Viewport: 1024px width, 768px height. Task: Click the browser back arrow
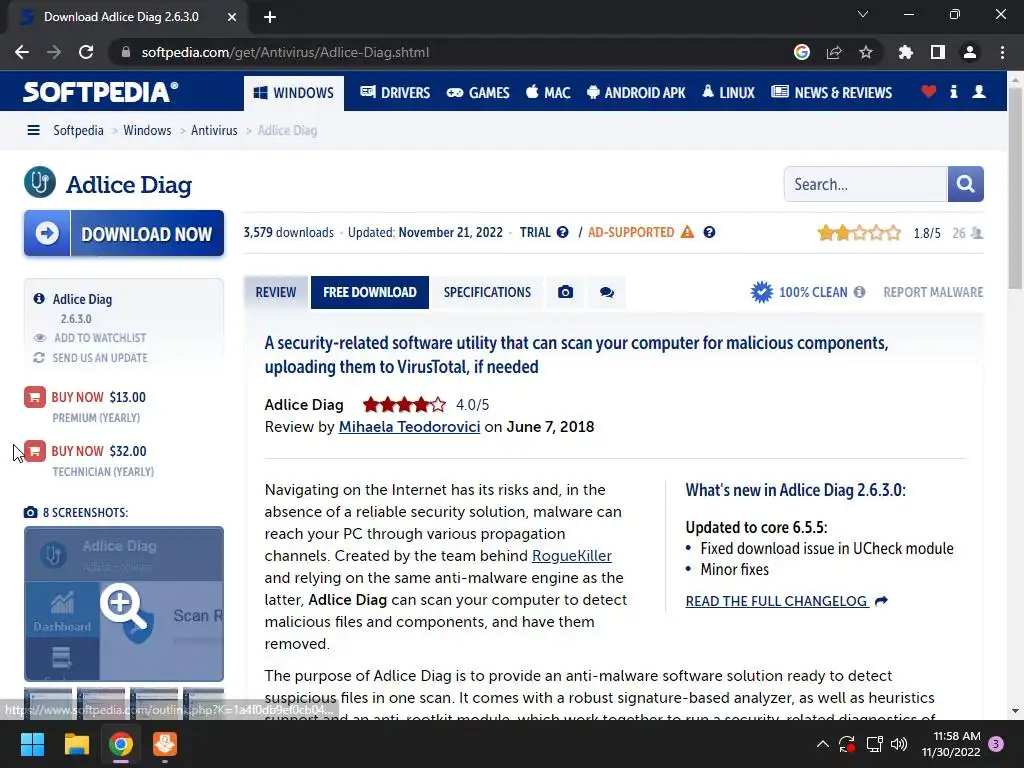point(22,52)
